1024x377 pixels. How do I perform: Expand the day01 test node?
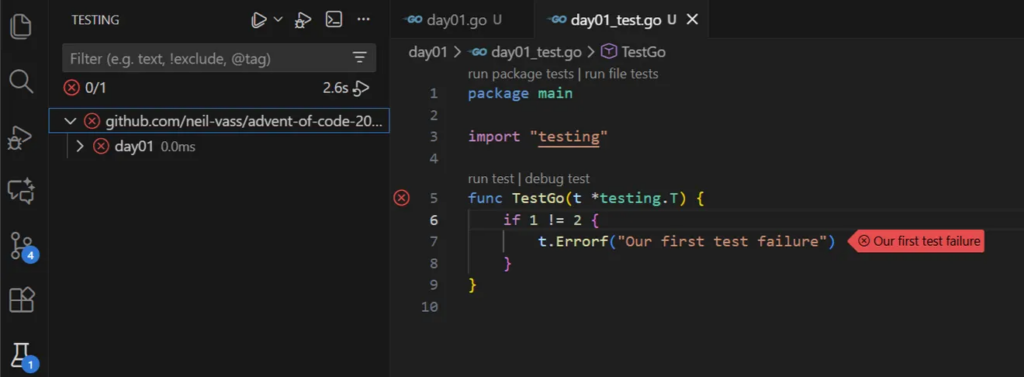coord(80,147)
